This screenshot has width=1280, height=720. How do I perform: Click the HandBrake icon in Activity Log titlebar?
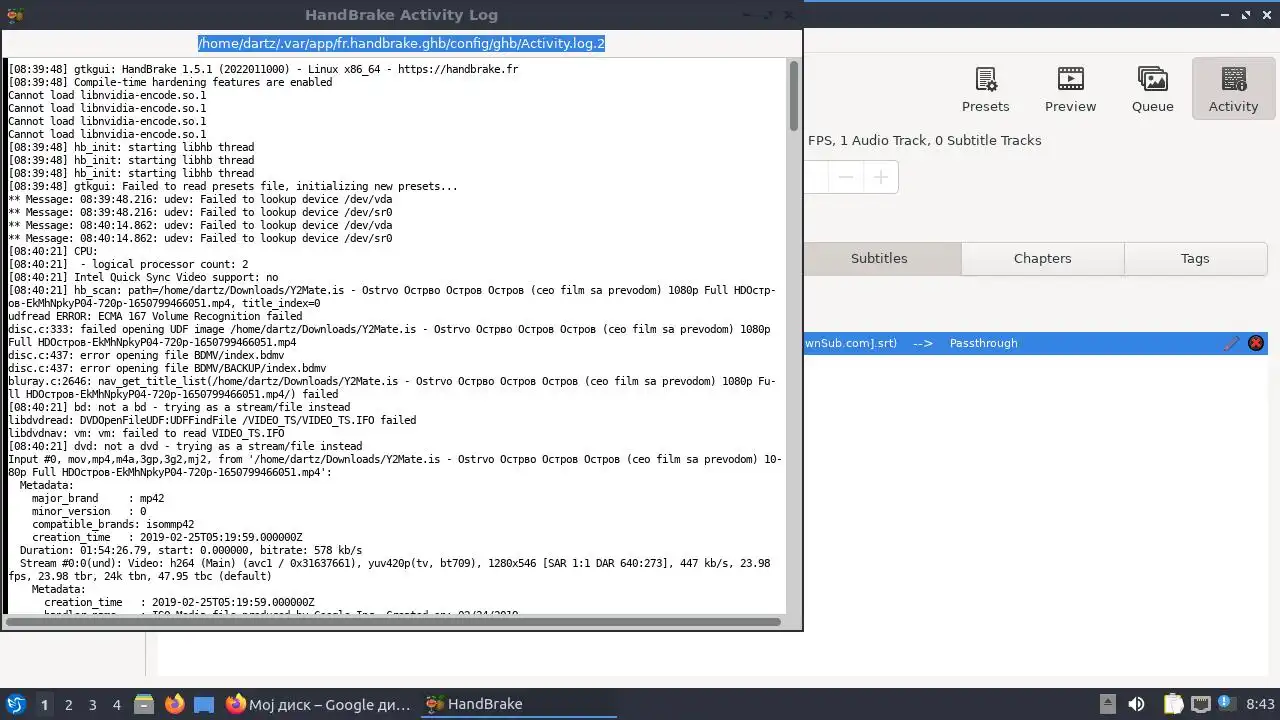tap(15, 15)
